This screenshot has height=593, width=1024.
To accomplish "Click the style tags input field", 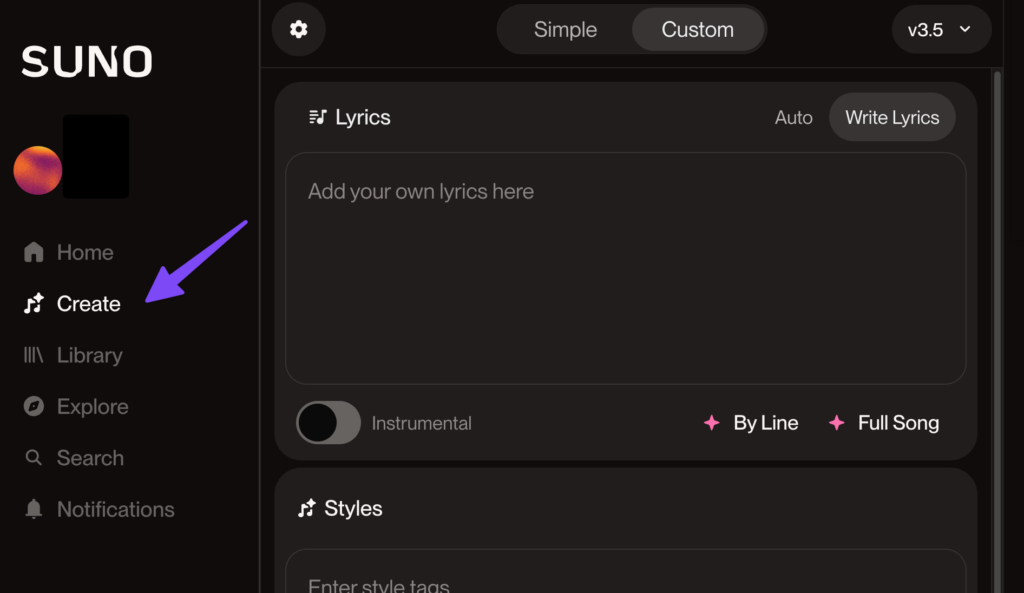I will (626, 572).
